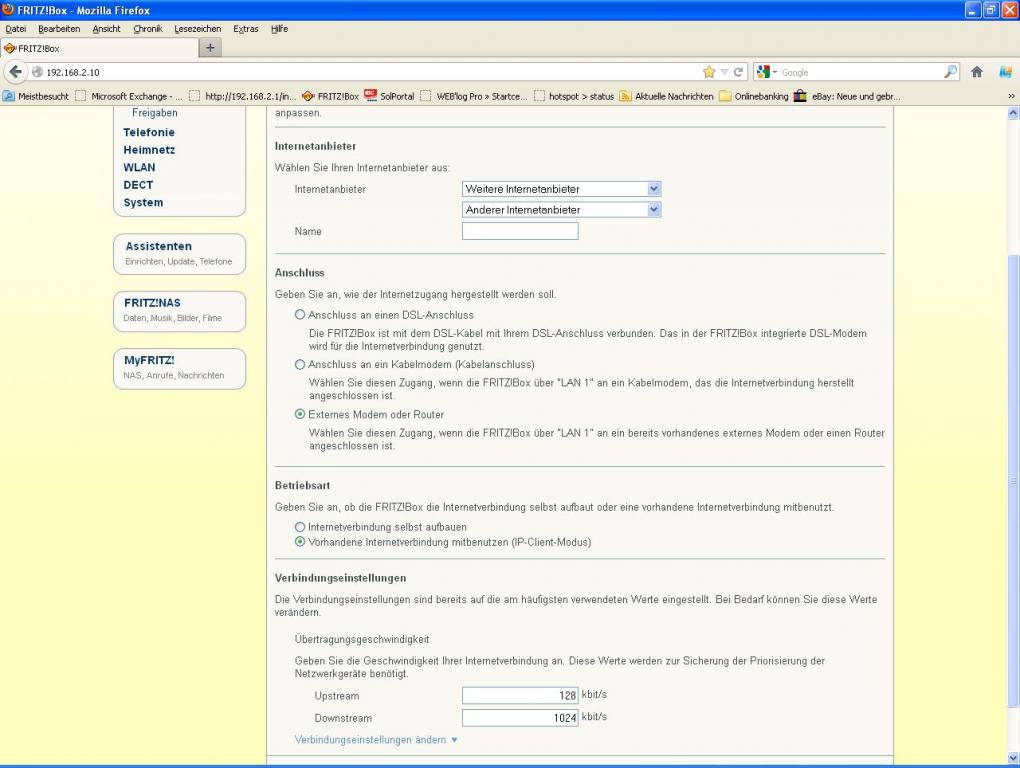Select Anschluss an ein Kabelmodem option
The width and height of the screenshot is (1020, 768).
coord(300,364)
